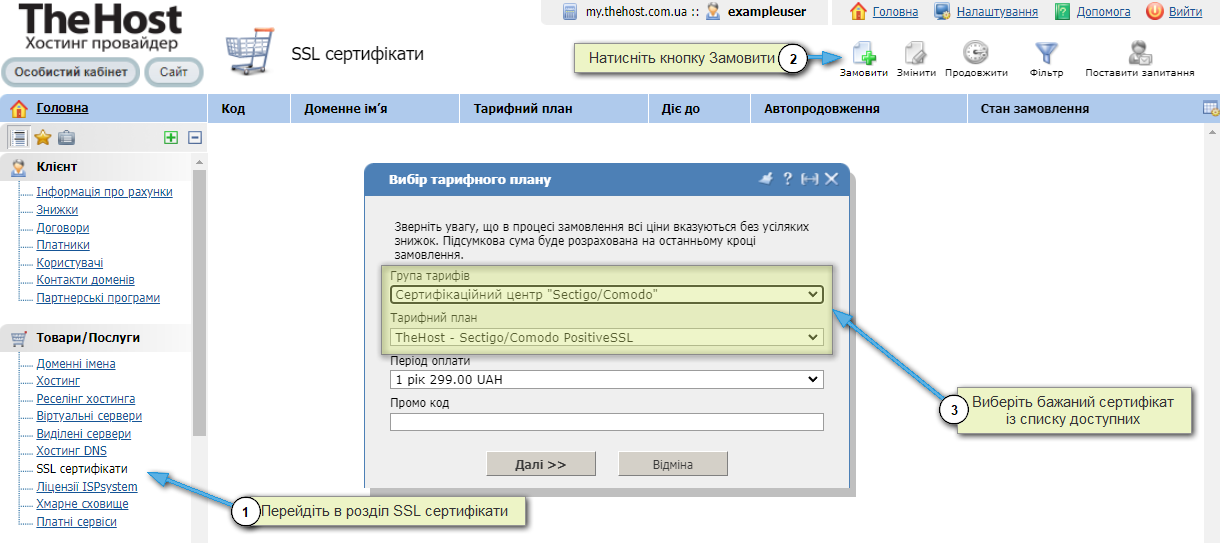The width and height of the screenshot is (1220, 543).
Task: Open the Платники menu item
Action: [x=63, y=245]
